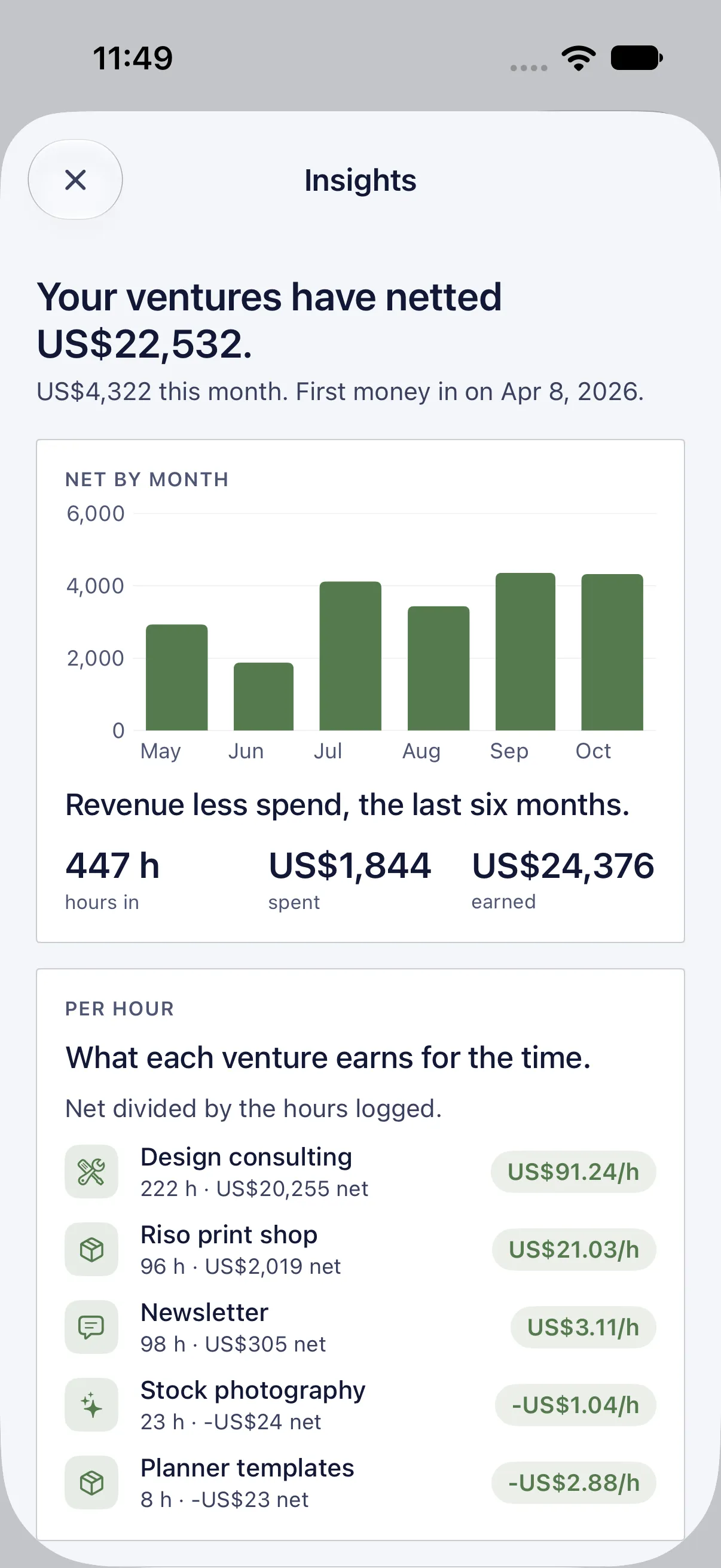The width and height of the screenshot is (721, 1568).
Task: Tap the -US$1.04/h rate badge
Action: [576, 1405]
